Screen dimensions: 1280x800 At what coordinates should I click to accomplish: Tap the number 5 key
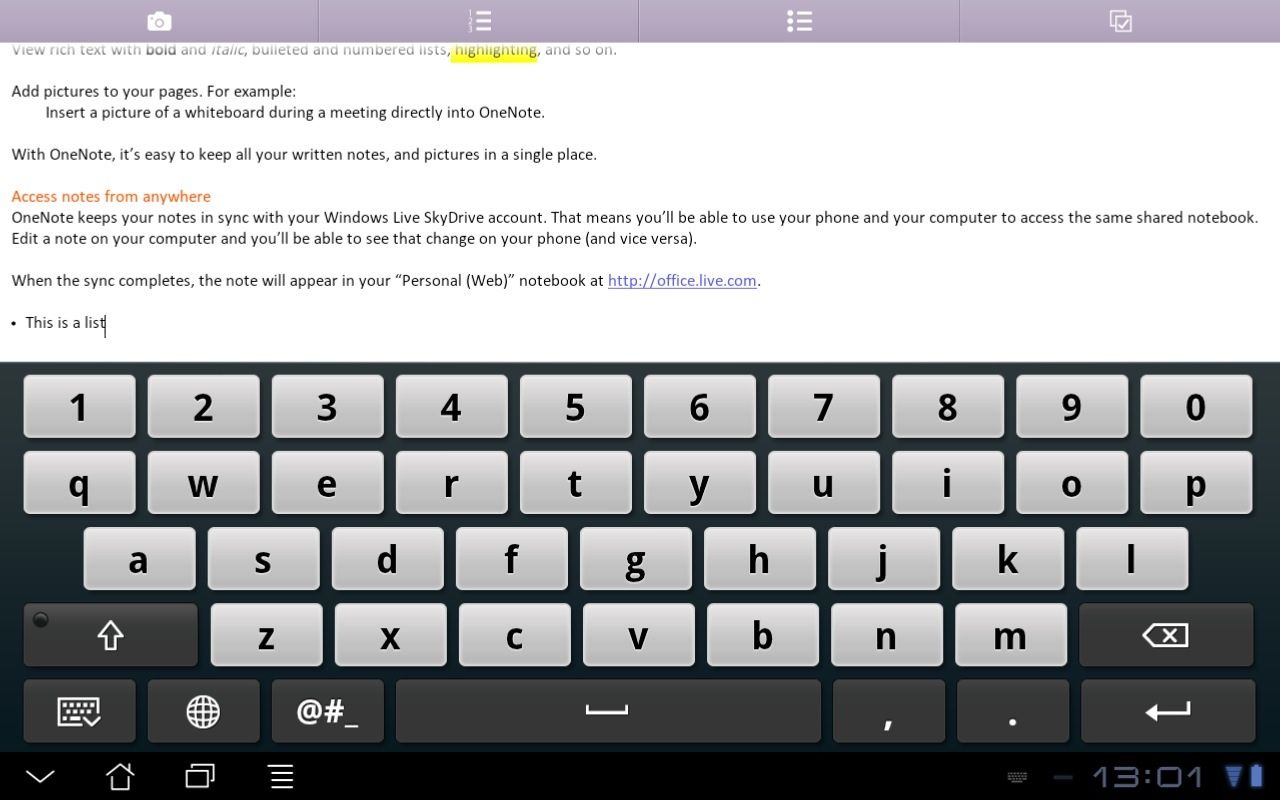(x=575, y=406)
